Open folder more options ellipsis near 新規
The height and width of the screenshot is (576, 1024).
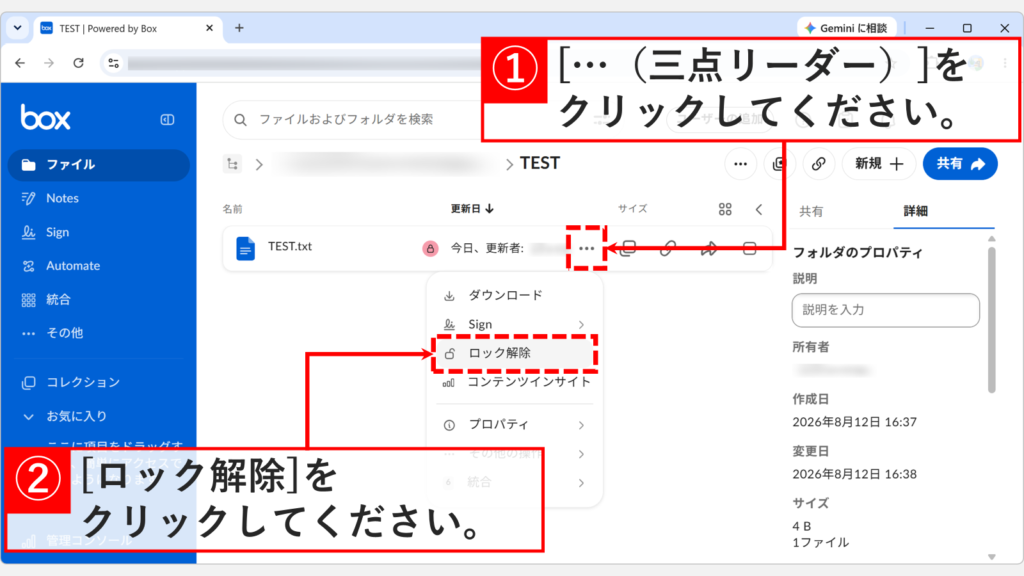[740, 164]
